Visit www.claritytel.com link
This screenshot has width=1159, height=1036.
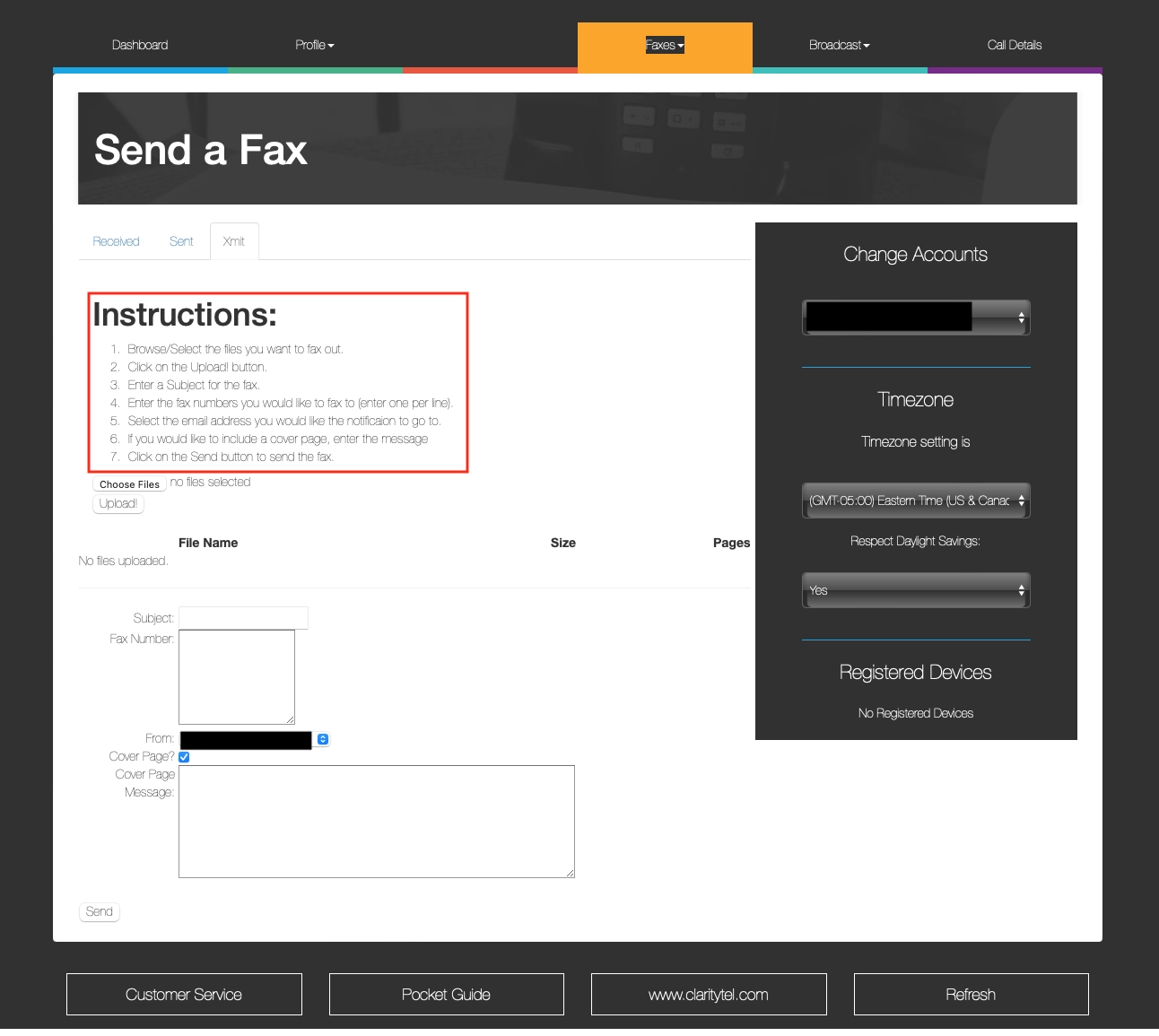[x=709, y=995]
